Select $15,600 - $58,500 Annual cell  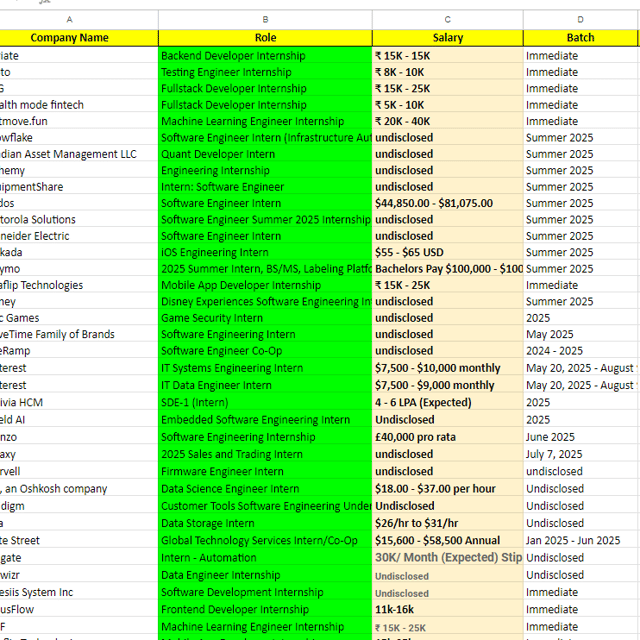[x=448, y=540]
